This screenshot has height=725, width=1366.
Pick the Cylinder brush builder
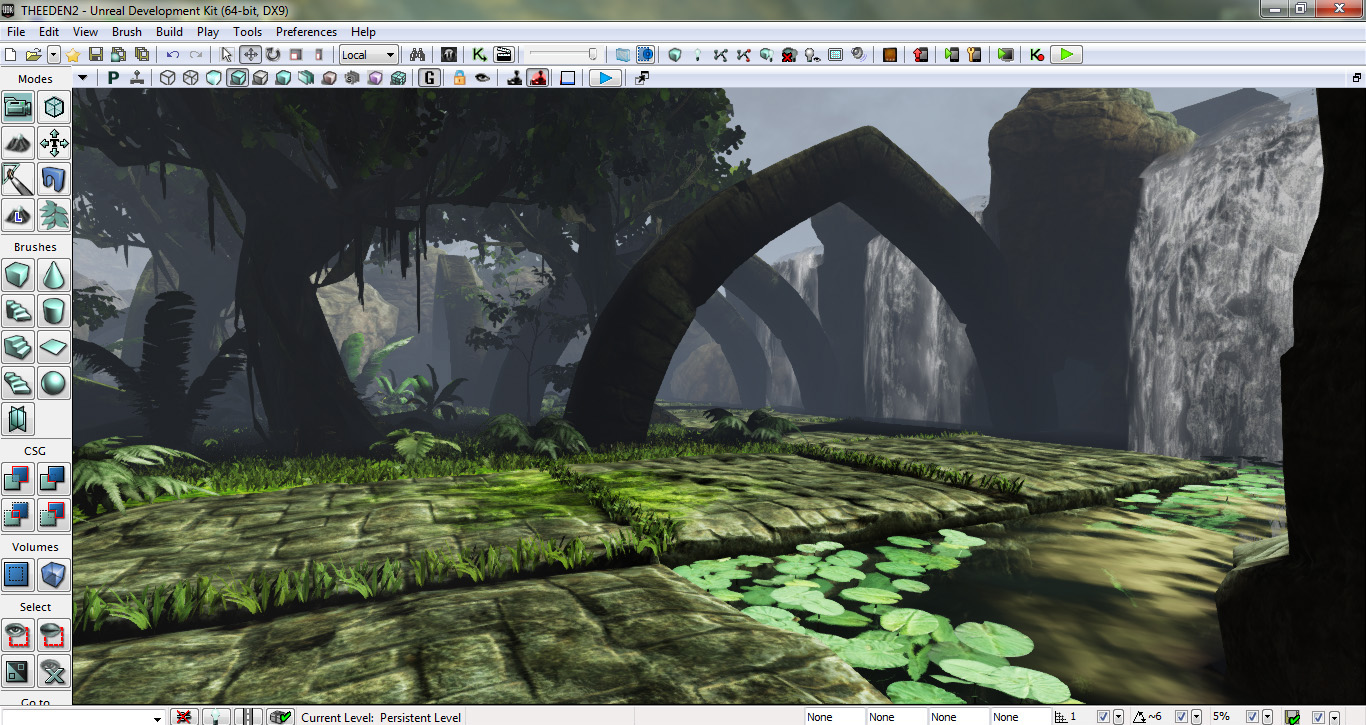click(54, 310)
